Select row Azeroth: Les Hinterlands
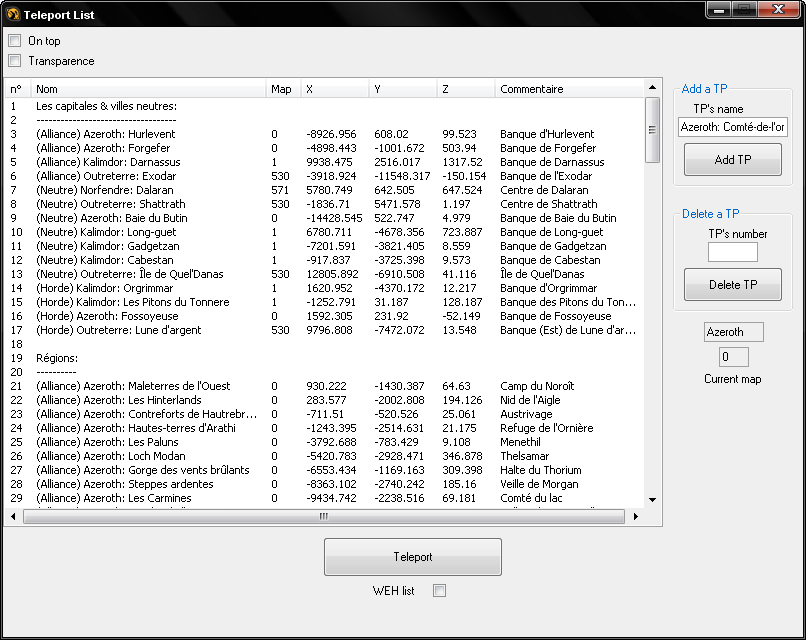Screen dimensions: 806x640 (x=324, y=400)
